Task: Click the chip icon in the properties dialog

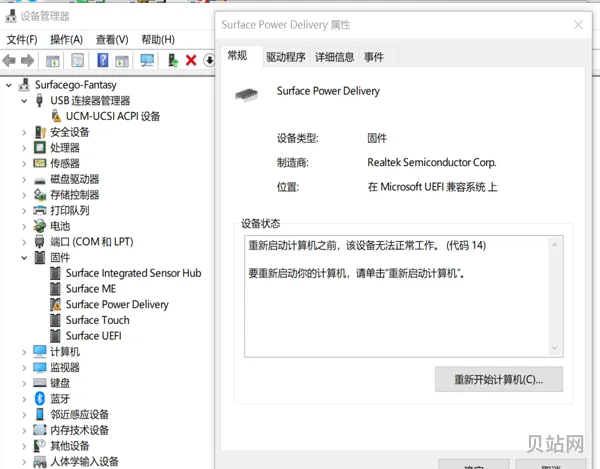Action: (x=246, y=94)
